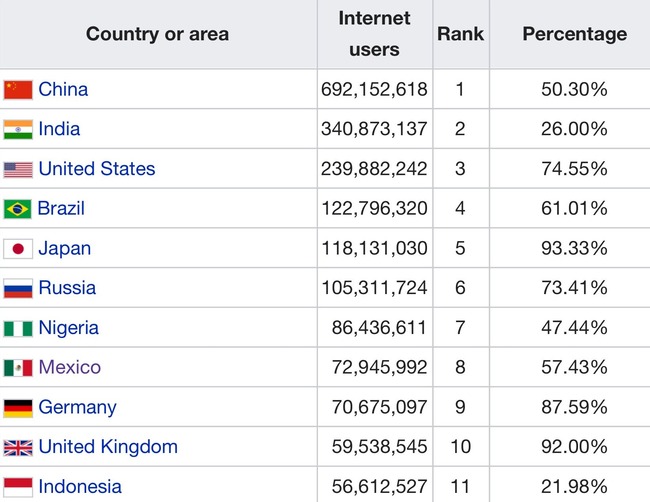Click the Japan flag icon
This screenshot has height=502, width=650.
tap(18, 249)
